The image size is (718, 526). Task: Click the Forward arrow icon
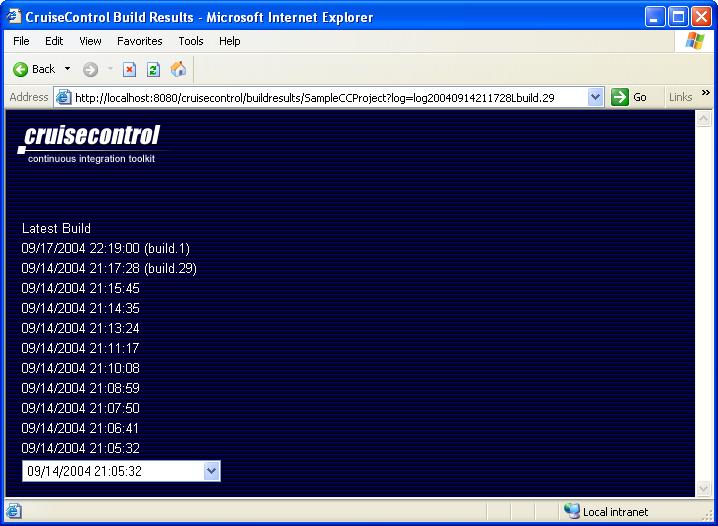pyautogui.click(x=90, y=70)
